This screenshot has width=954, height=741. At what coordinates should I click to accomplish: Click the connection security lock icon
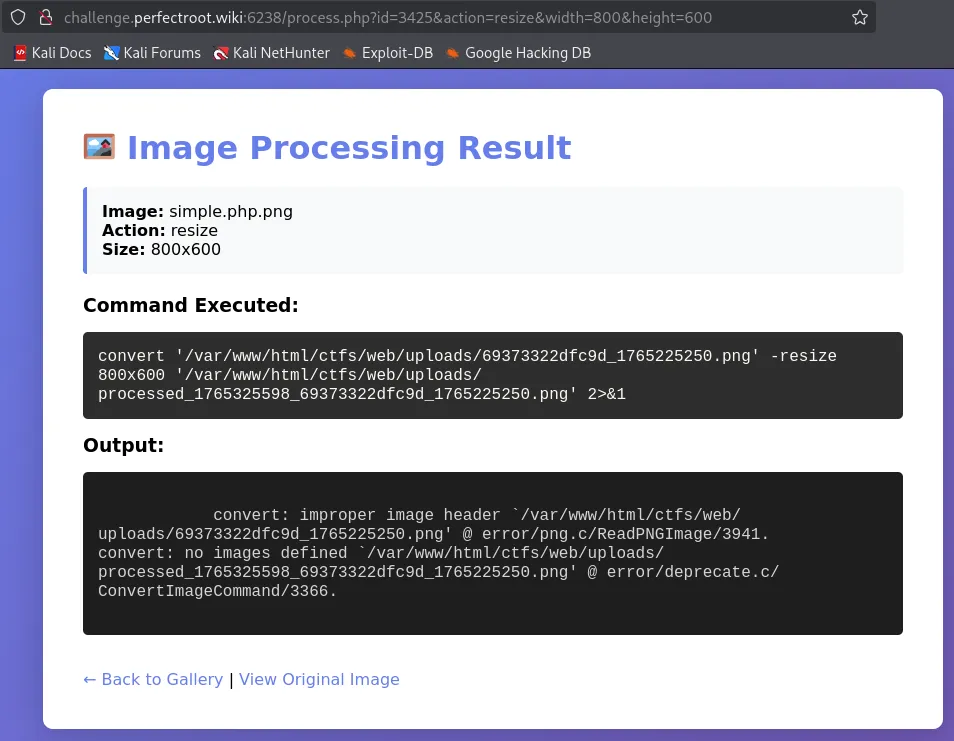tap(45, 17)
